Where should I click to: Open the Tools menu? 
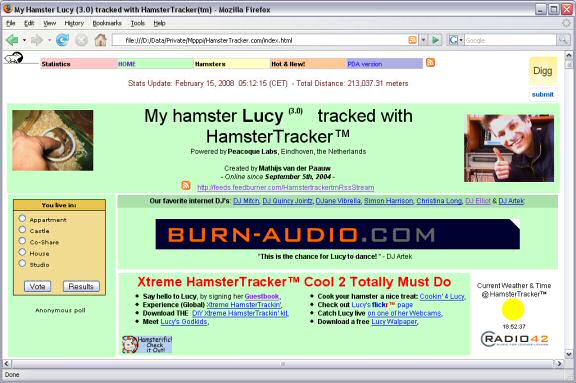(x=138, y=23)
